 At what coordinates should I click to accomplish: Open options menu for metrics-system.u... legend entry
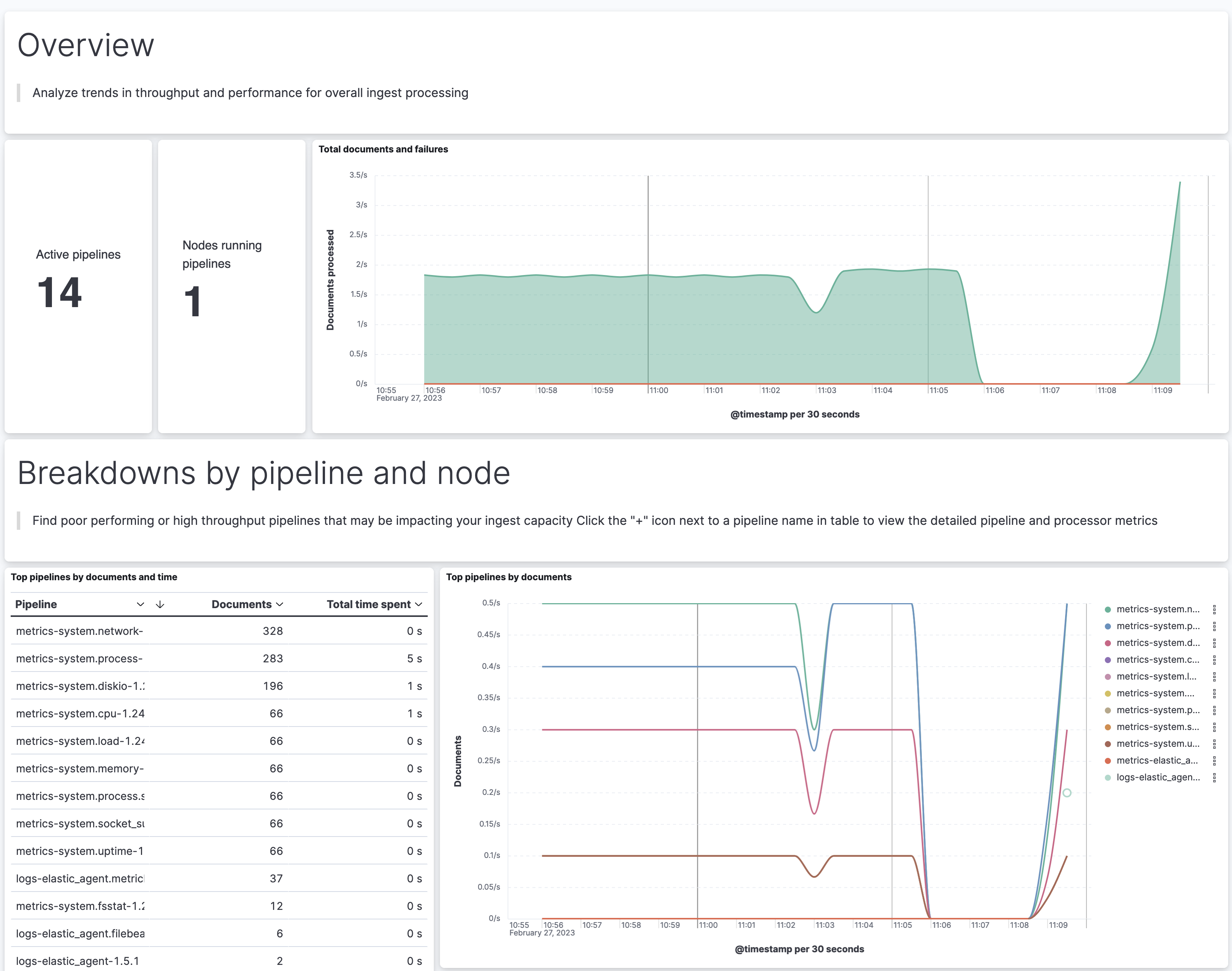click(x=1214, y=744)
